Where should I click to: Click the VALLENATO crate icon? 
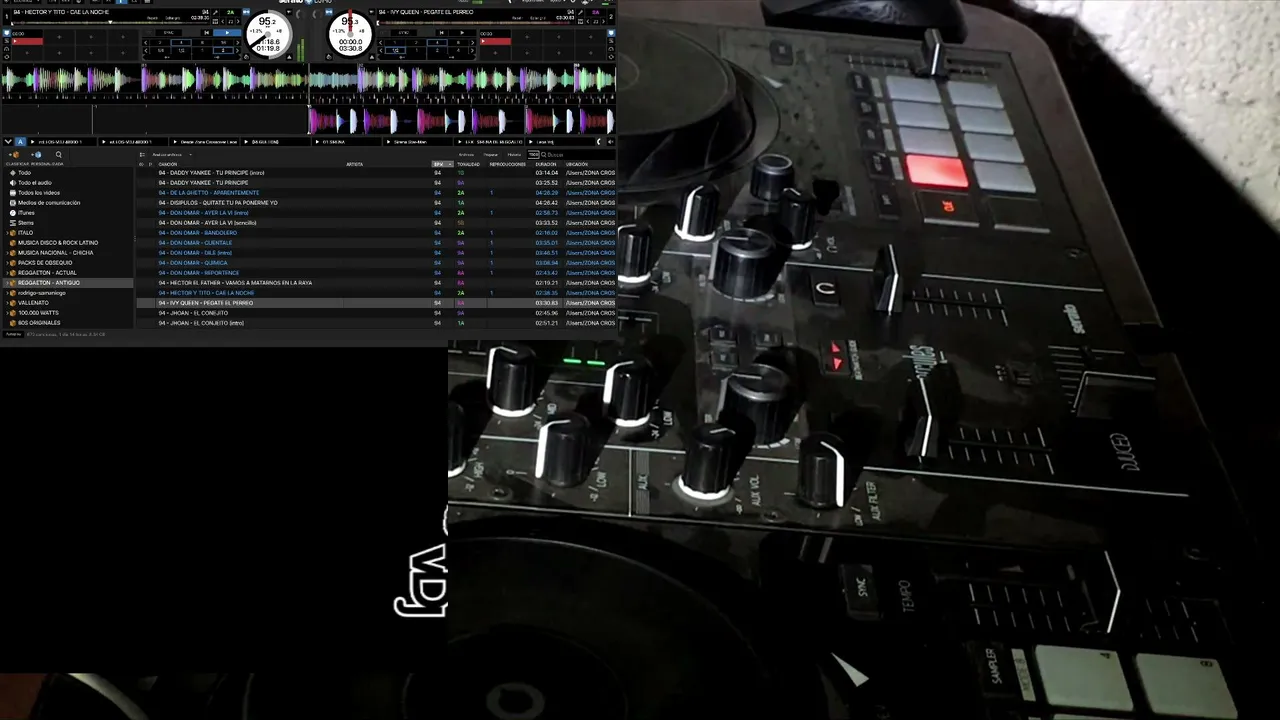tap(14, 303)
